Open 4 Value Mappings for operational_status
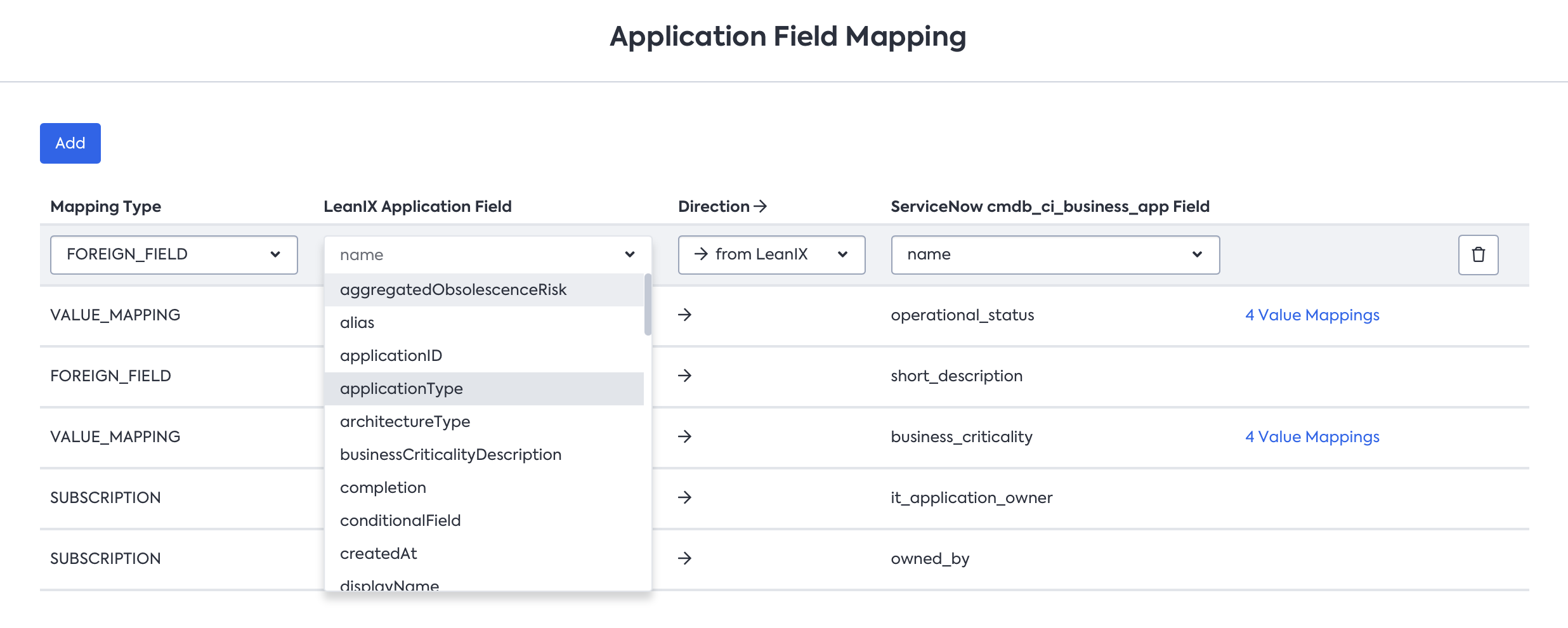Viewport: 1568px width, 628px height. [1312, 315]
